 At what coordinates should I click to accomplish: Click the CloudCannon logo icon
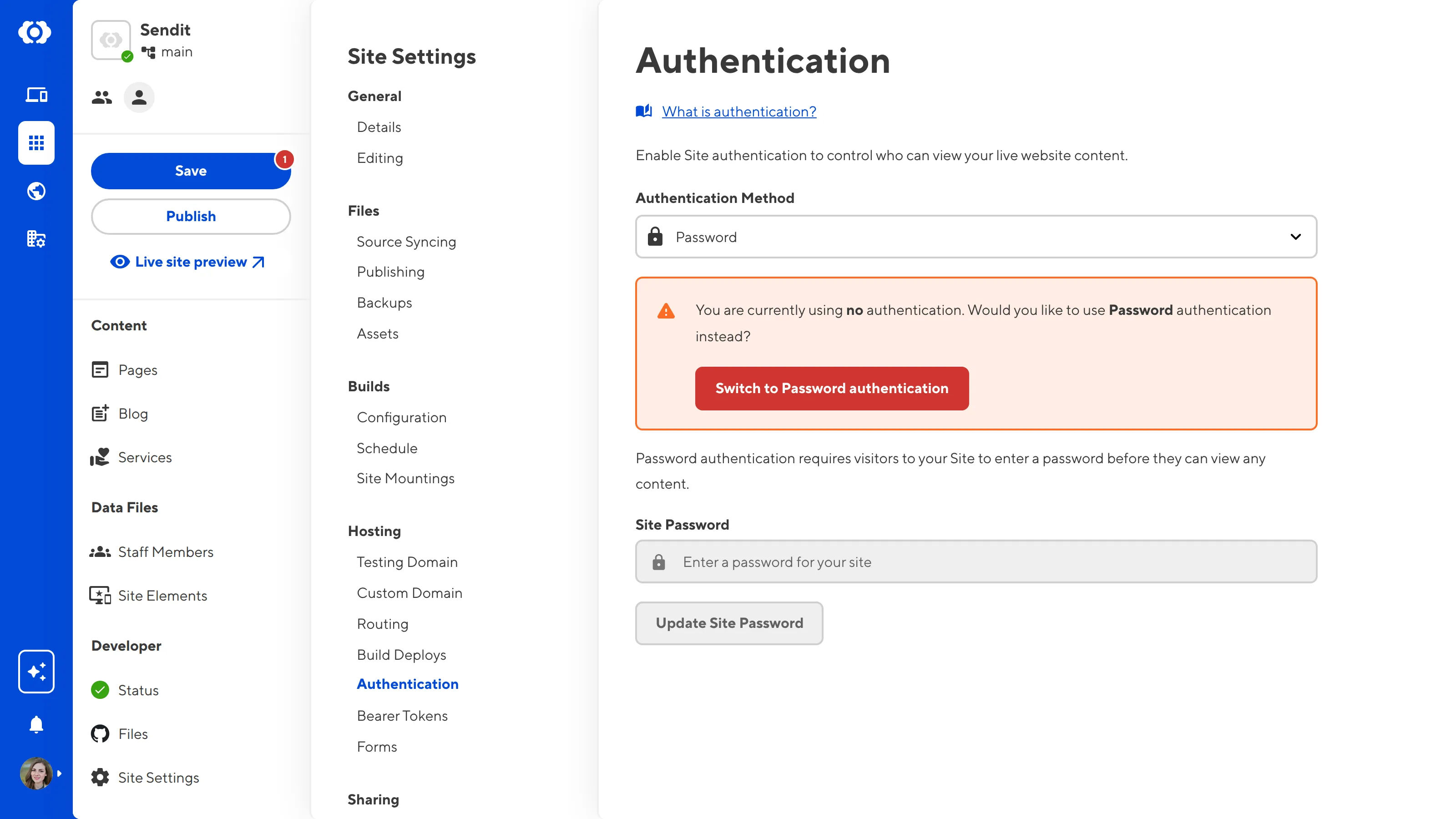35,32
